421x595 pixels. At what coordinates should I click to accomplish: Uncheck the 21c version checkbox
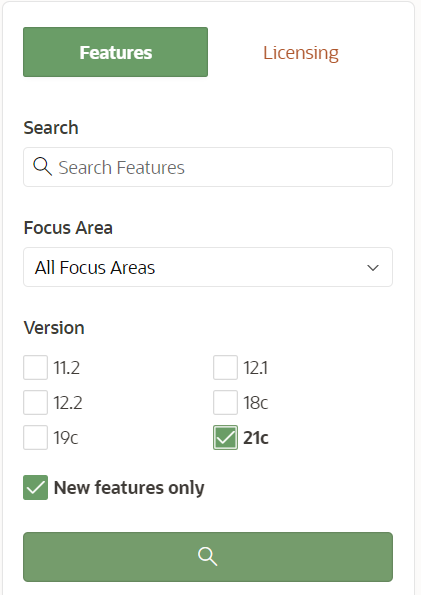pos(225,438)
